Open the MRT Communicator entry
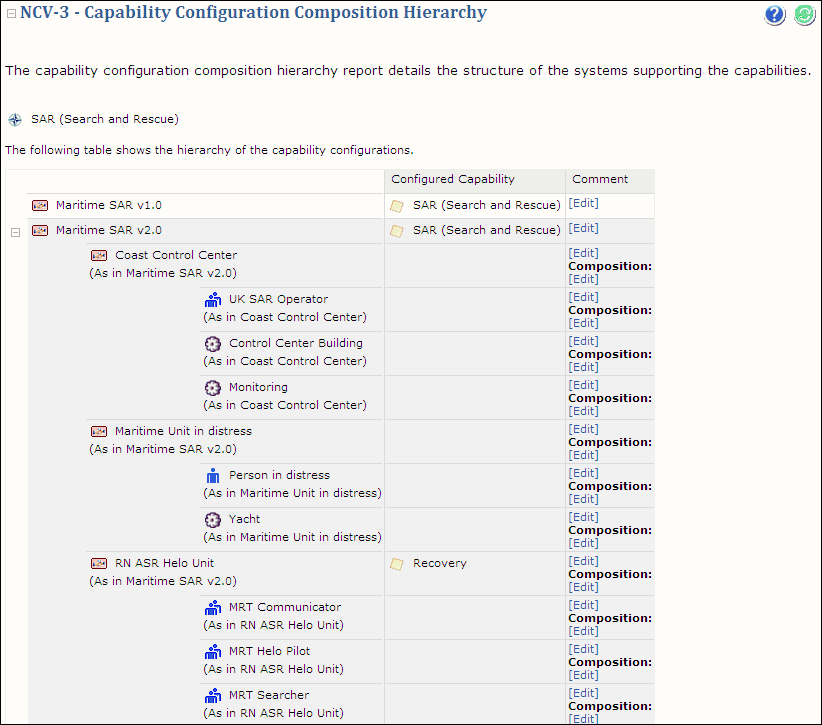The width and height of the screenshot is (822, 725). tap(284, 607)
